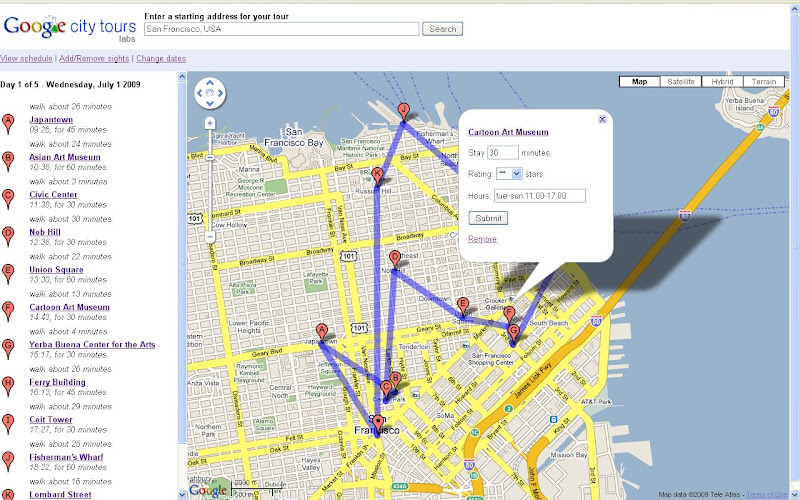Switch to Satellite view tab
This screenshot has width=800, height=500.
point(681,82)
